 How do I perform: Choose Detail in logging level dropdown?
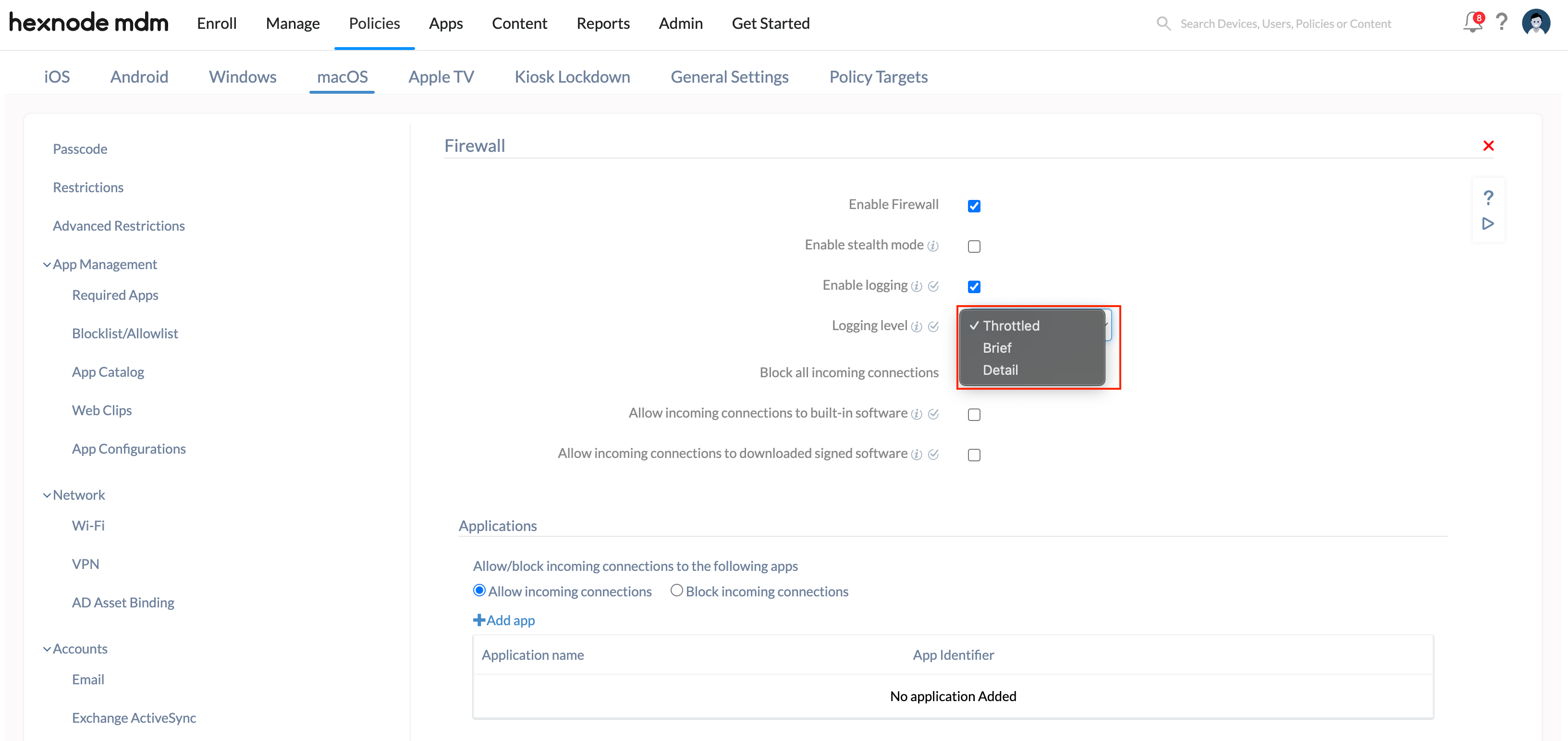click(1032, 370)
